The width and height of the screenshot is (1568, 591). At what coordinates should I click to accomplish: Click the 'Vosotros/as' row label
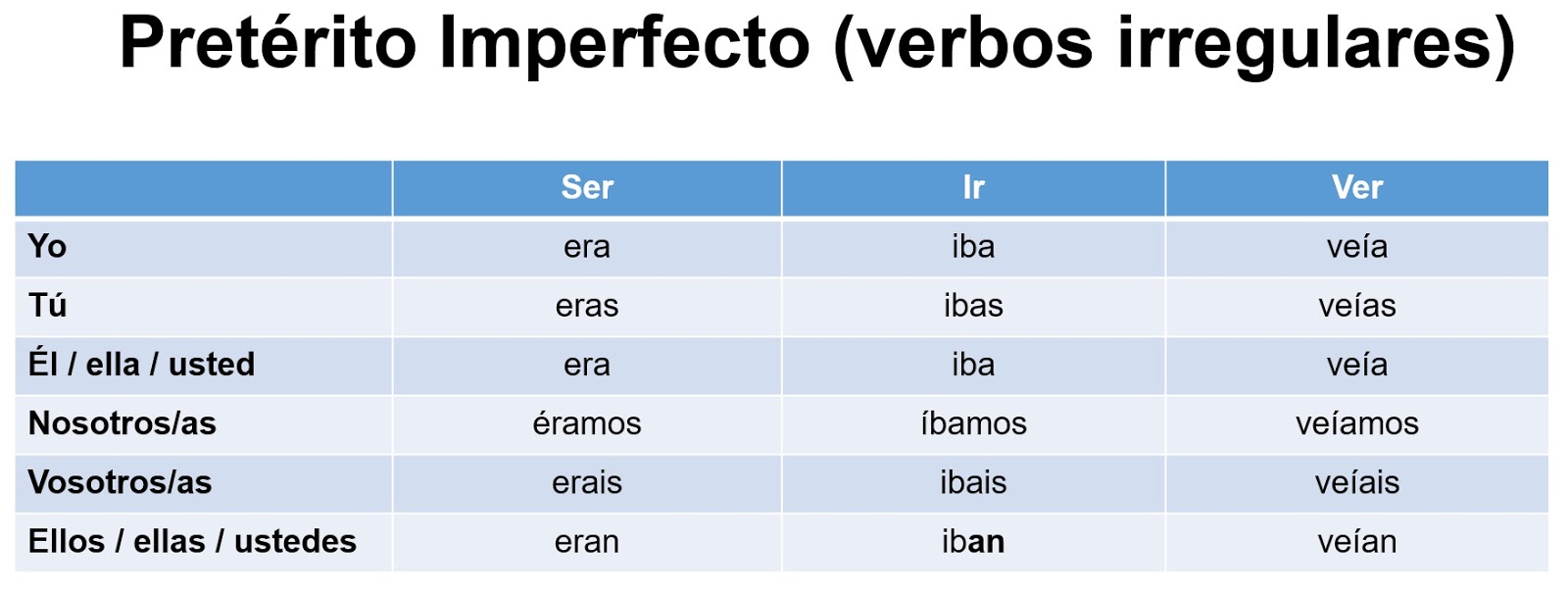coord(120,482)
